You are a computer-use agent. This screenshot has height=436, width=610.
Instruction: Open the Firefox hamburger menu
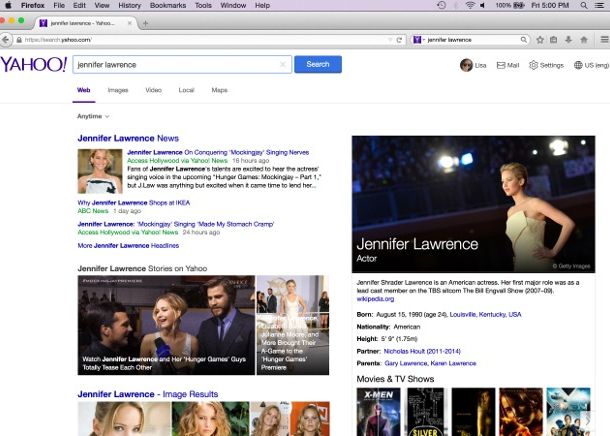(x=603, y=40)
